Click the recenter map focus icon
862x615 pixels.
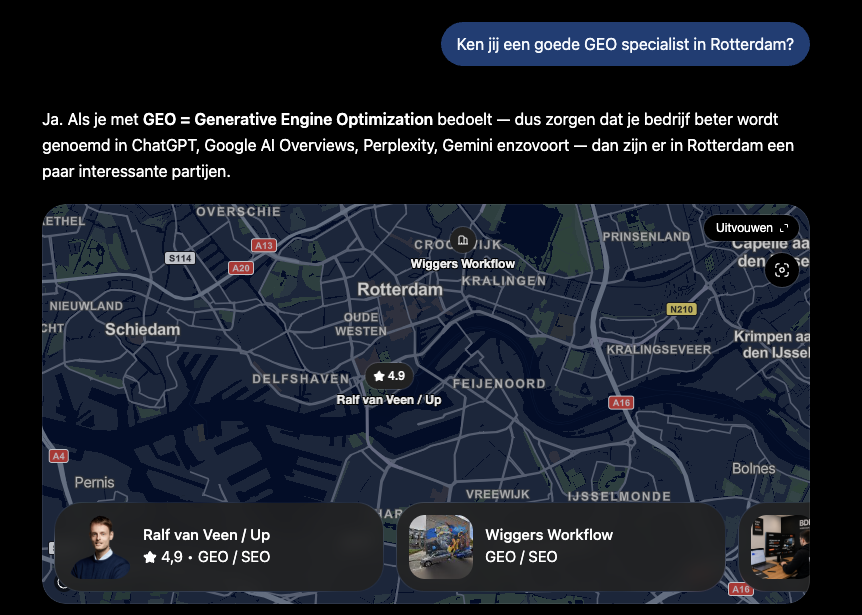point(782,270)
